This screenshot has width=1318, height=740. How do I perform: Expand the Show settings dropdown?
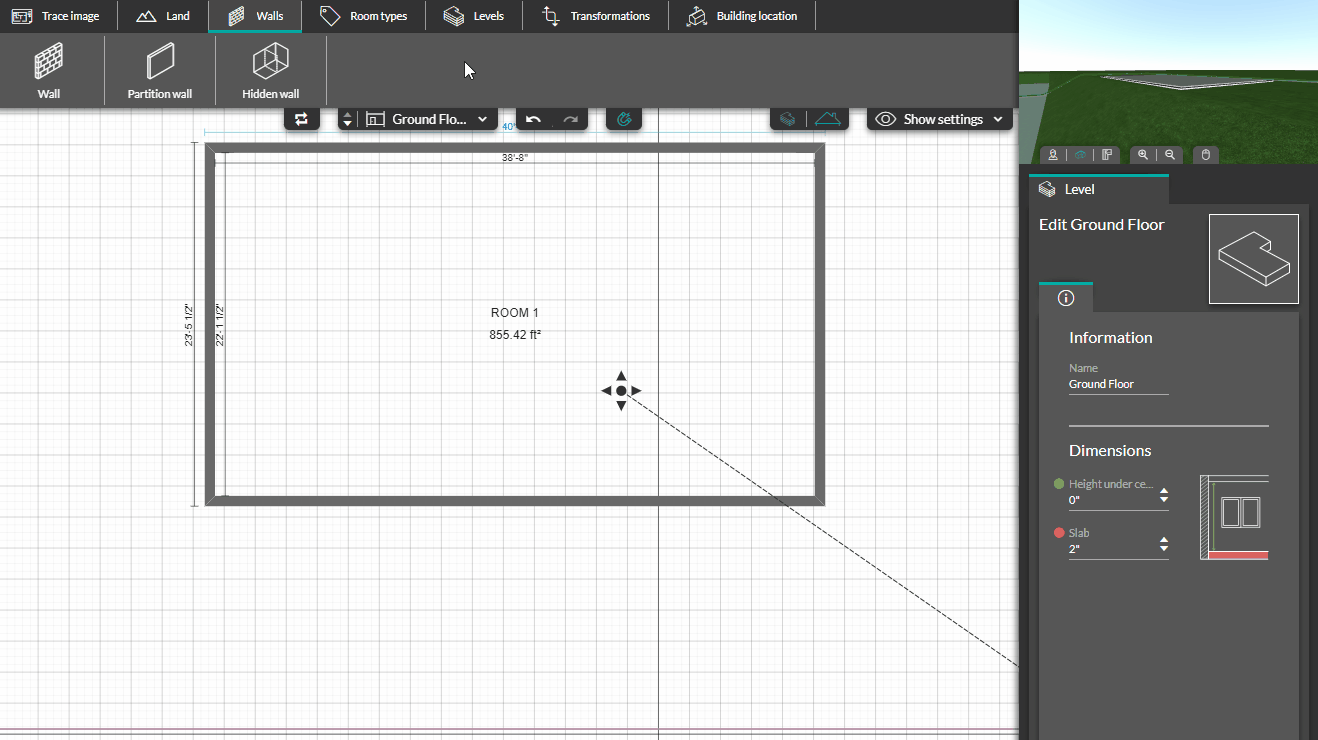point(939,119)
